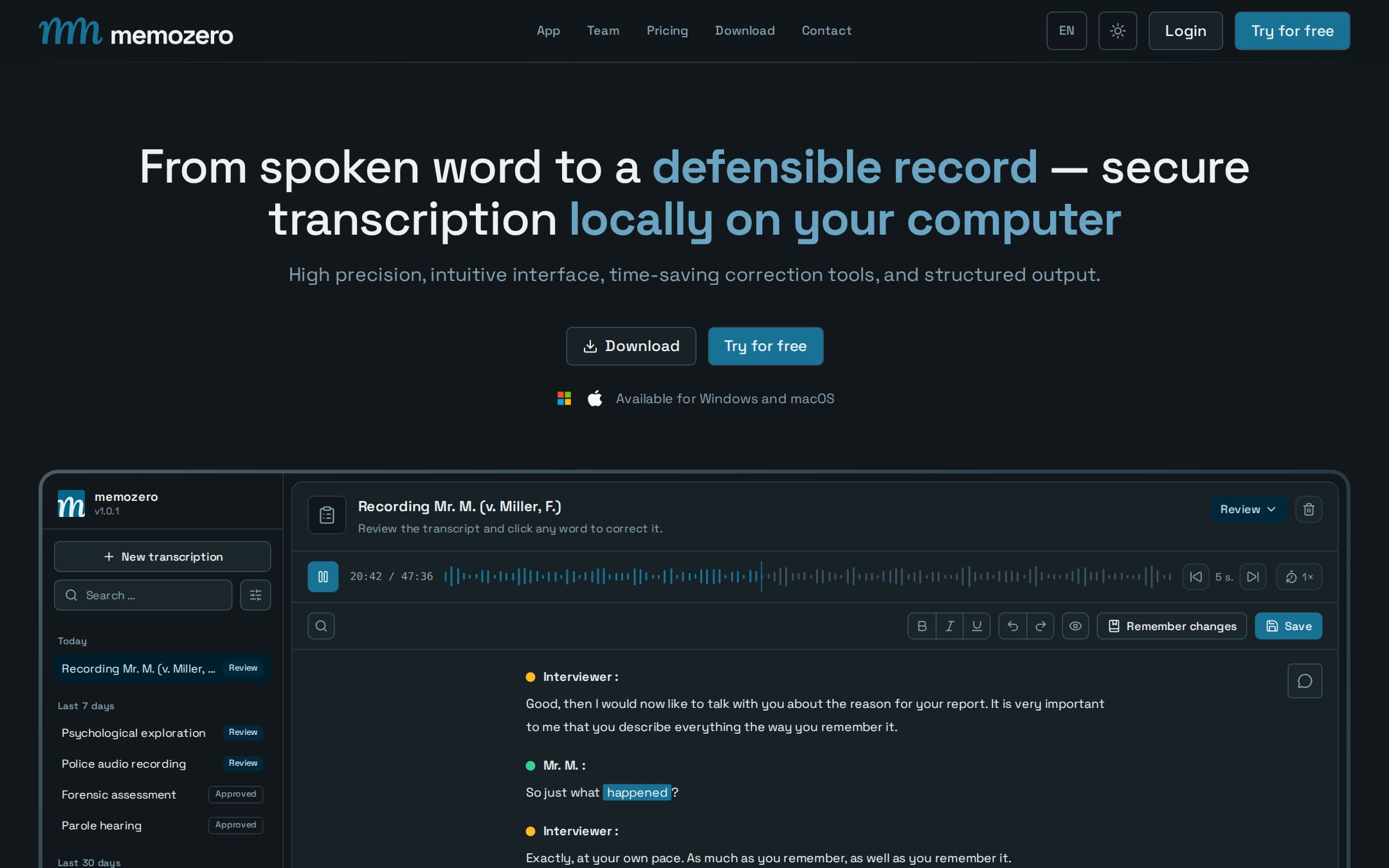Seek on the audio waveform

pyautogui.click(x=808, y=577)
